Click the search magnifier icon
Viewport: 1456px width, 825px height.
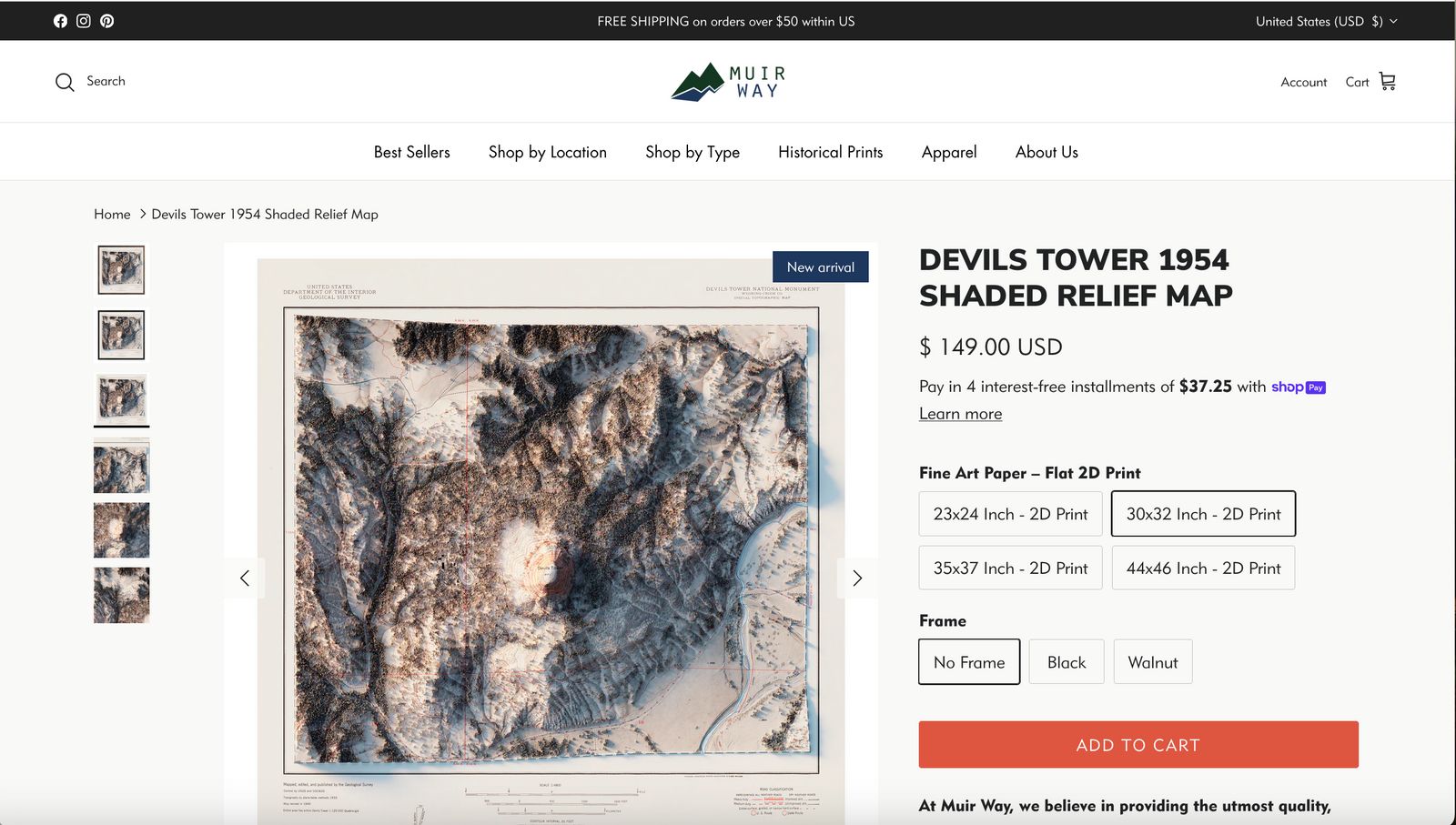pyautogui.click(x=65, y=82)
